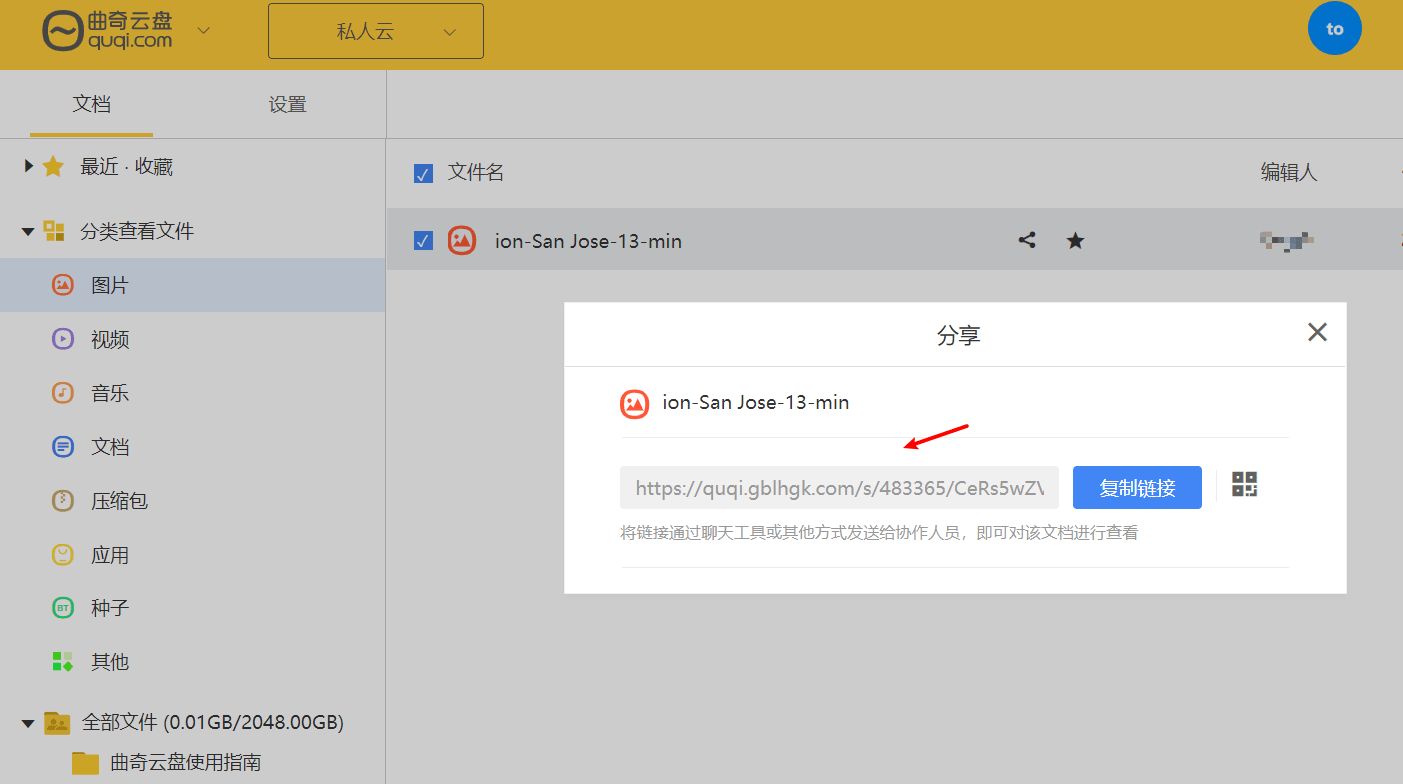Click the QR code icon in share dialog
Viewport: 1403px width, 784px height.
pos(1244,485)
